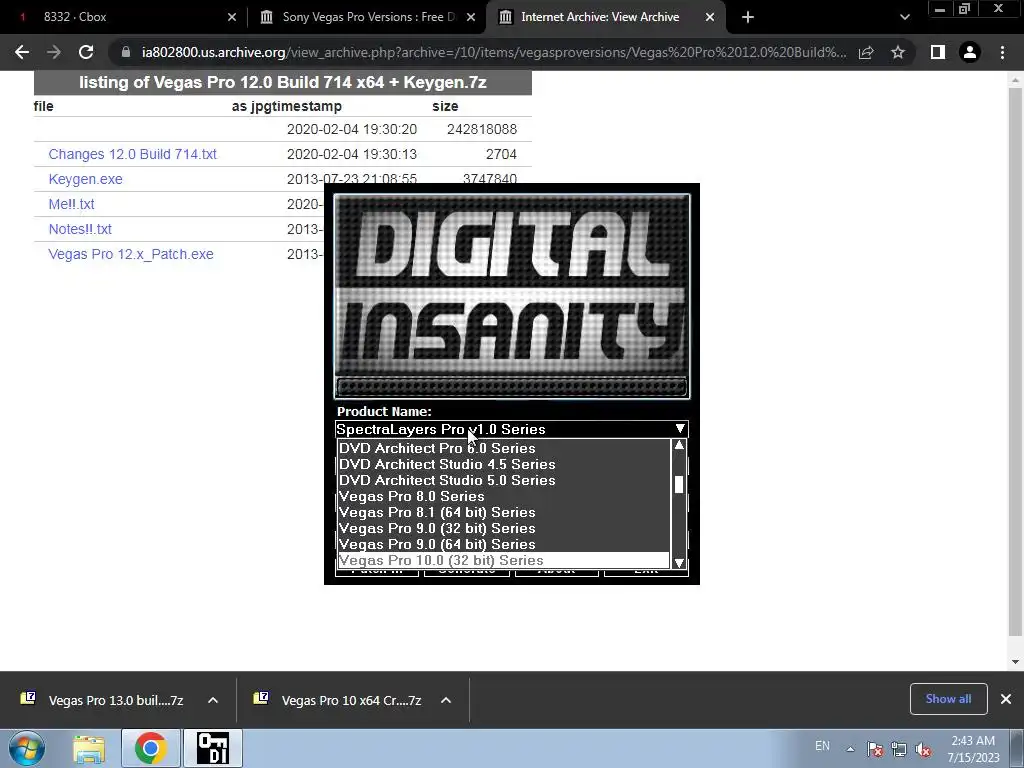The image size is (1024, 768).
Task: Expand Vegas Pro 10 x64 download options chevron
Action: 446,700
